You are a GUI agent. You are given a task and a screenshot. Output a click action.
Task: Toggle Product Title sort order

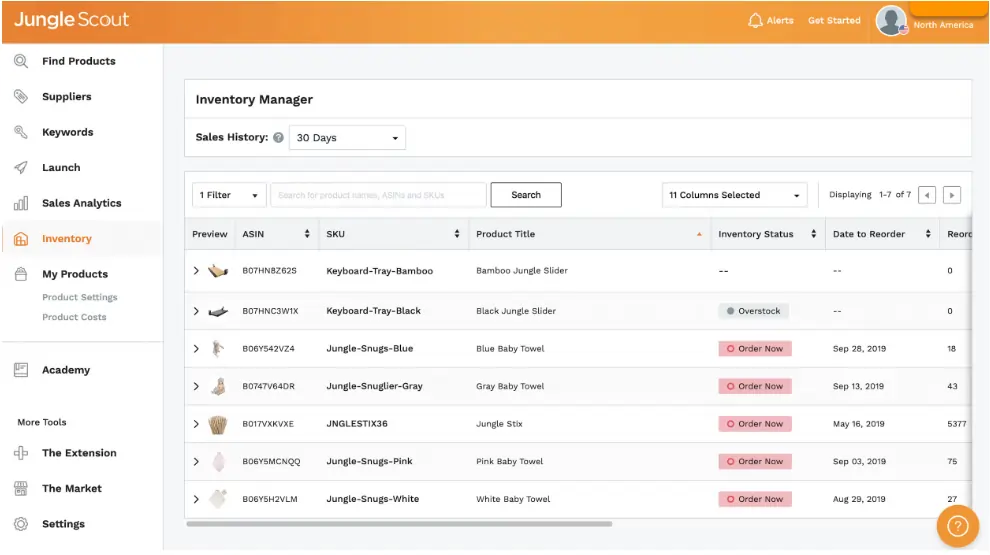[699, 234]
